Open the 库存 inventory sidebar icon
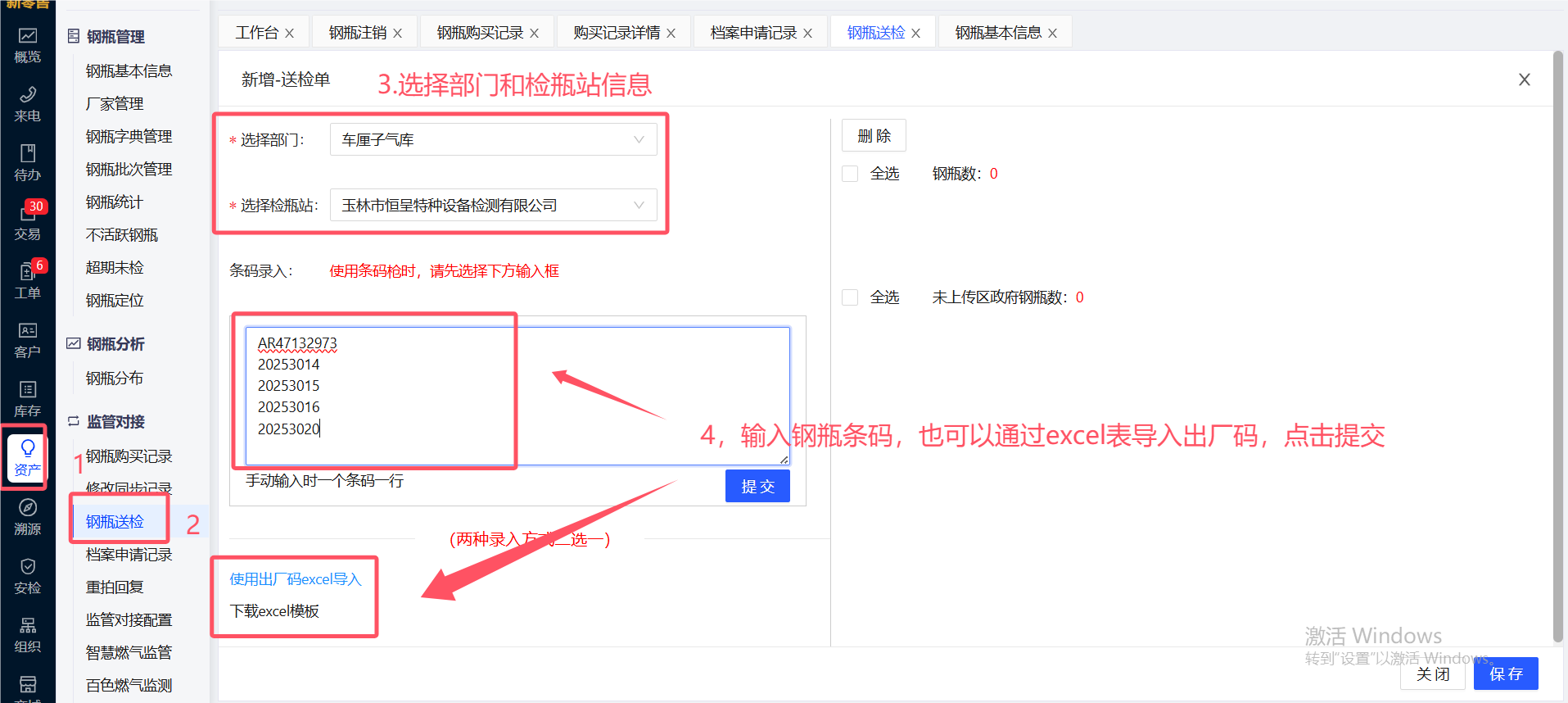 point(27,399)
